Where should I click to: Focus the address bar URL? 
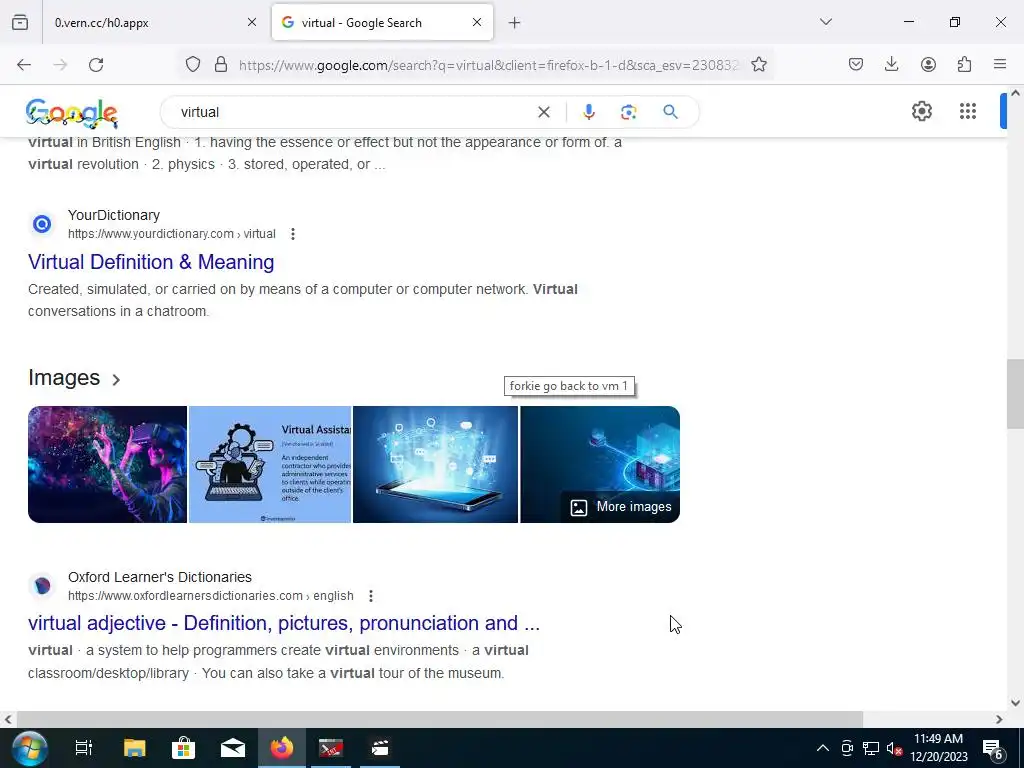pos(488,65)
